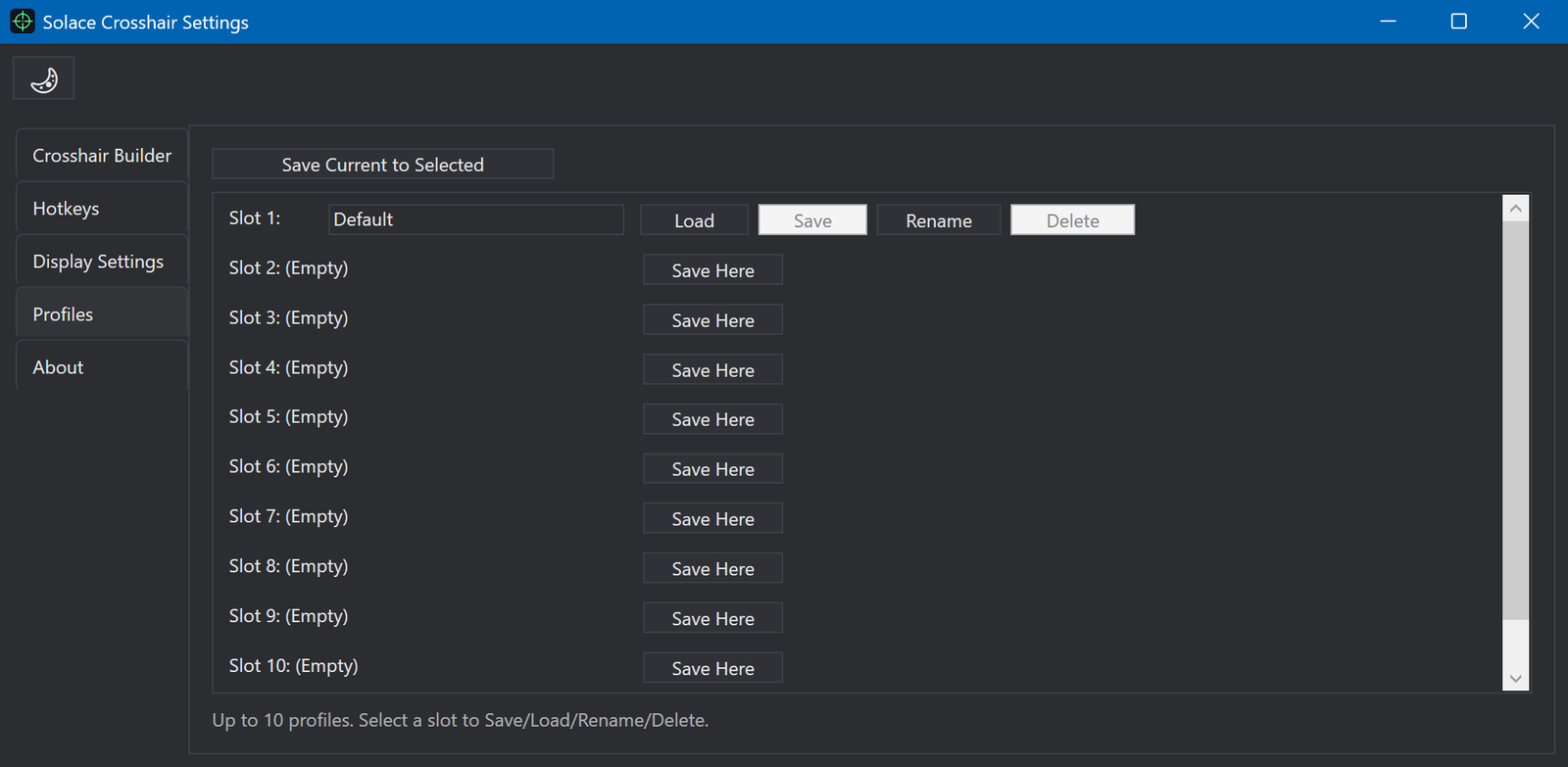
Task: Save to the Slot 1 profile
Action: pyautogui.click(x=812, y=219)
